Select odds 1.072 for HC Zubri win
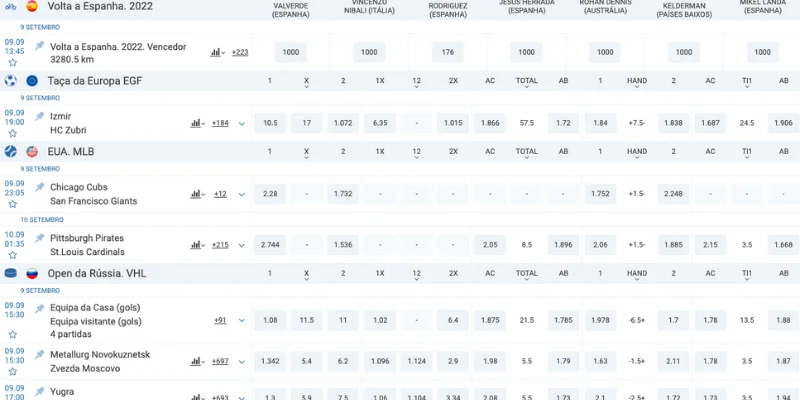The height and width of the screenshot is (400, 800). (343, 123)
